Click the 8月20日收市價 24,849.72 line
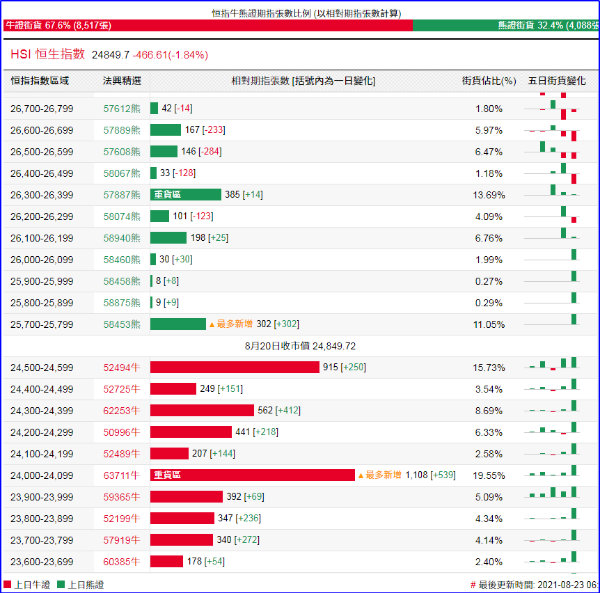 click(x=300, y=346)
